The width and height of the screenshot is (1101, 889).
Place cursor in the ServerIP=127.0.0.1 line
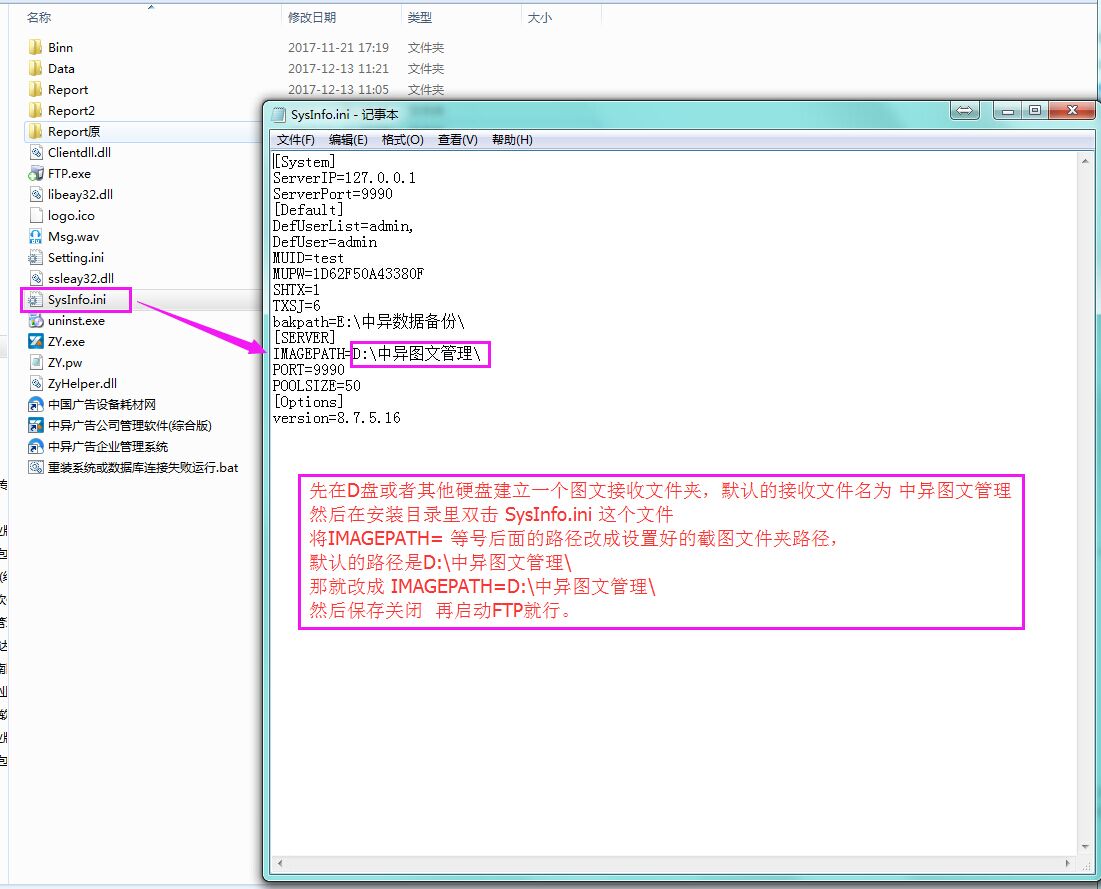coord(344,178)
